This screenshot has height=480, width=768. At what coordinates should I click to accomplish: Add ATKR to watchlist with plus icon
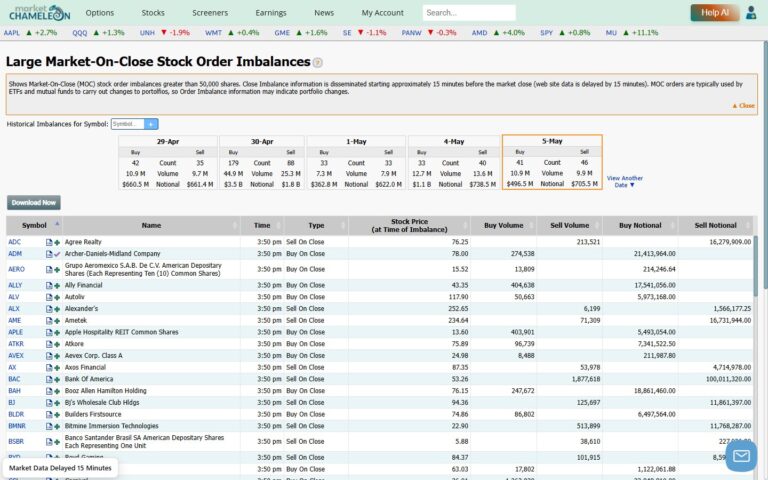(x=57, y=344)
